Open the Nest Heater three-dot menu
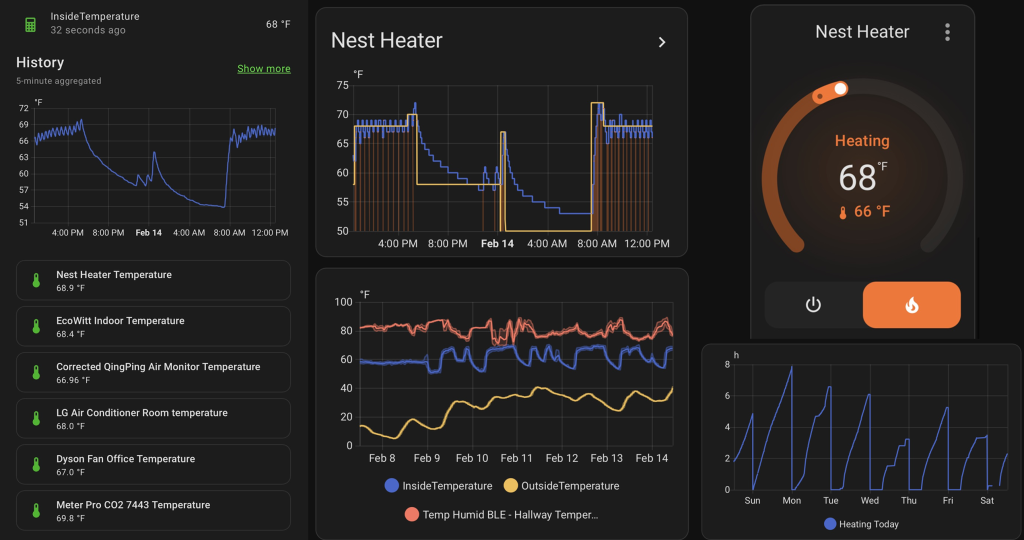The width and height of the screenshot is (1024, 540). pos(947,32)
